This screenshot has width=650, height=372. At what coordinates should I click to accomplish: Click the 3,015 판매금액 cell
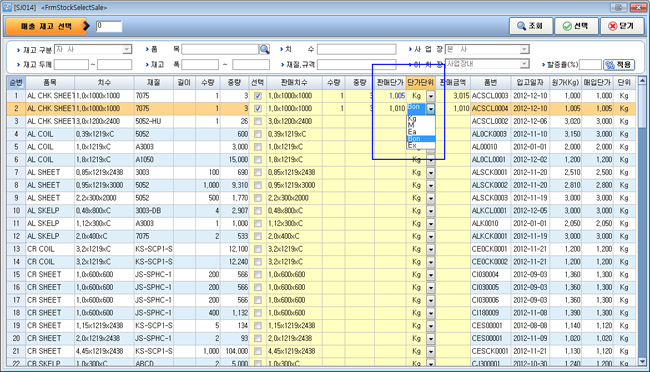[x=453, y=96]
